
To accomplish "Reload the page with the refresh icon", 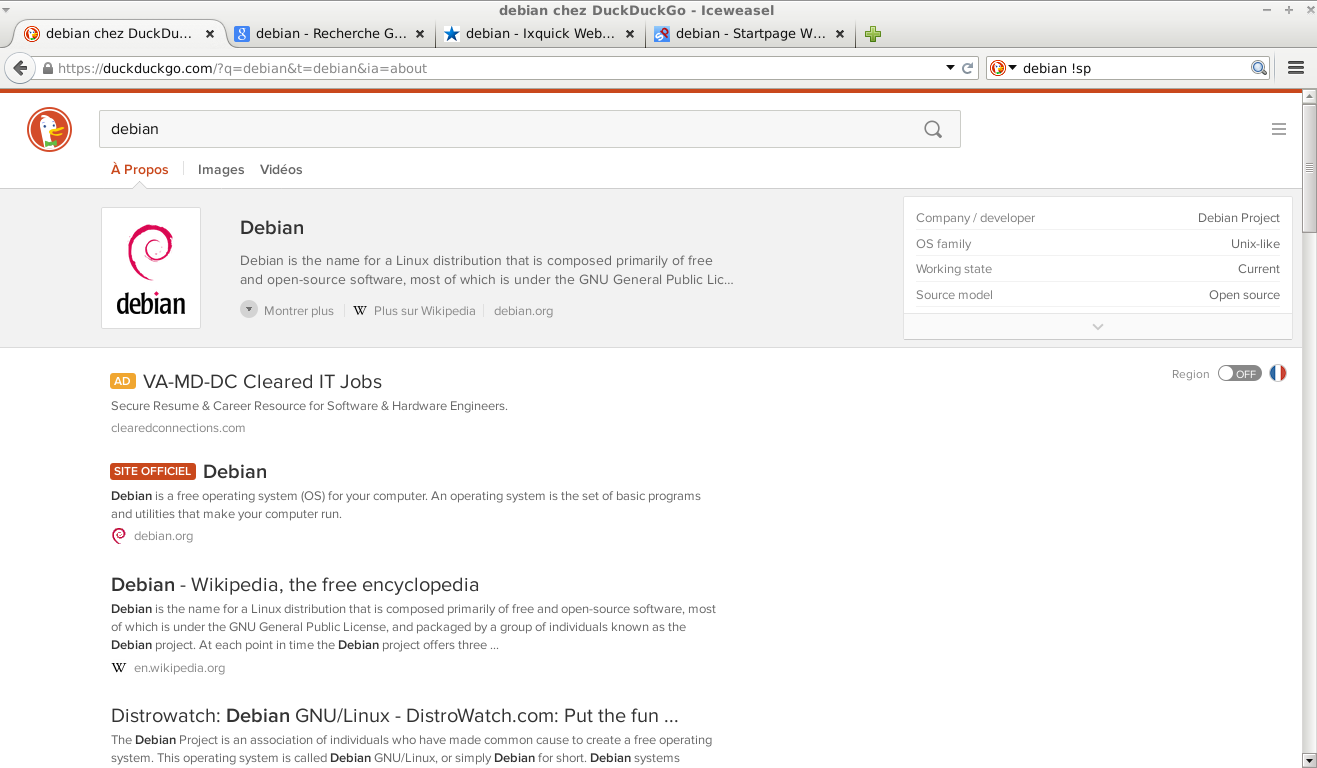I will (x=967, y=68).
